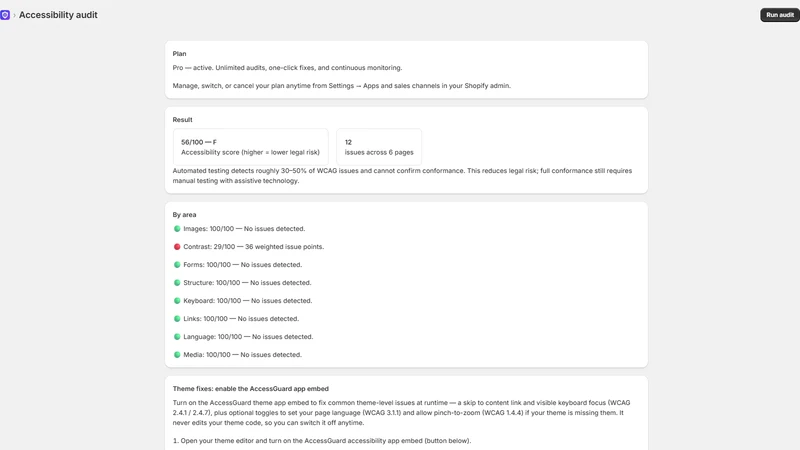Click the green dot beside Media
The width and height of the screenshot is (800, 450).
(x=177, y=355)
